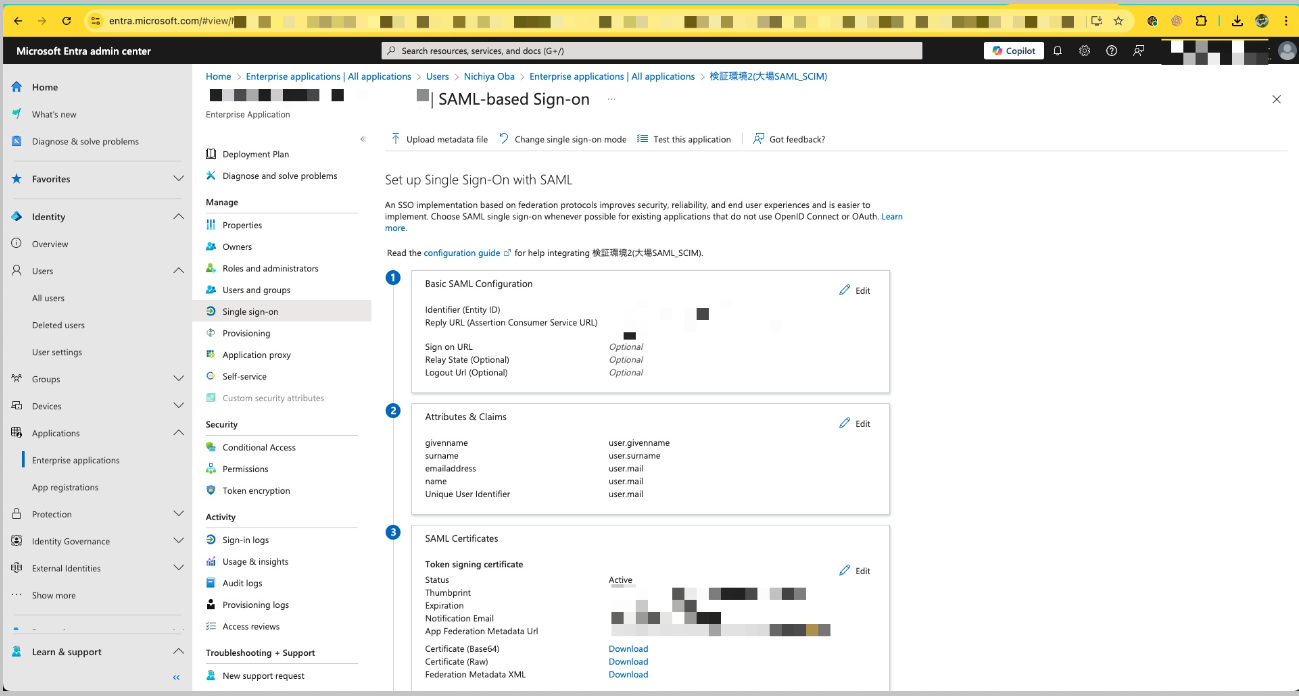Edit the Basic SAML Configuration section
This screenshot has height=696, width=1299.
tap(855, 290)
